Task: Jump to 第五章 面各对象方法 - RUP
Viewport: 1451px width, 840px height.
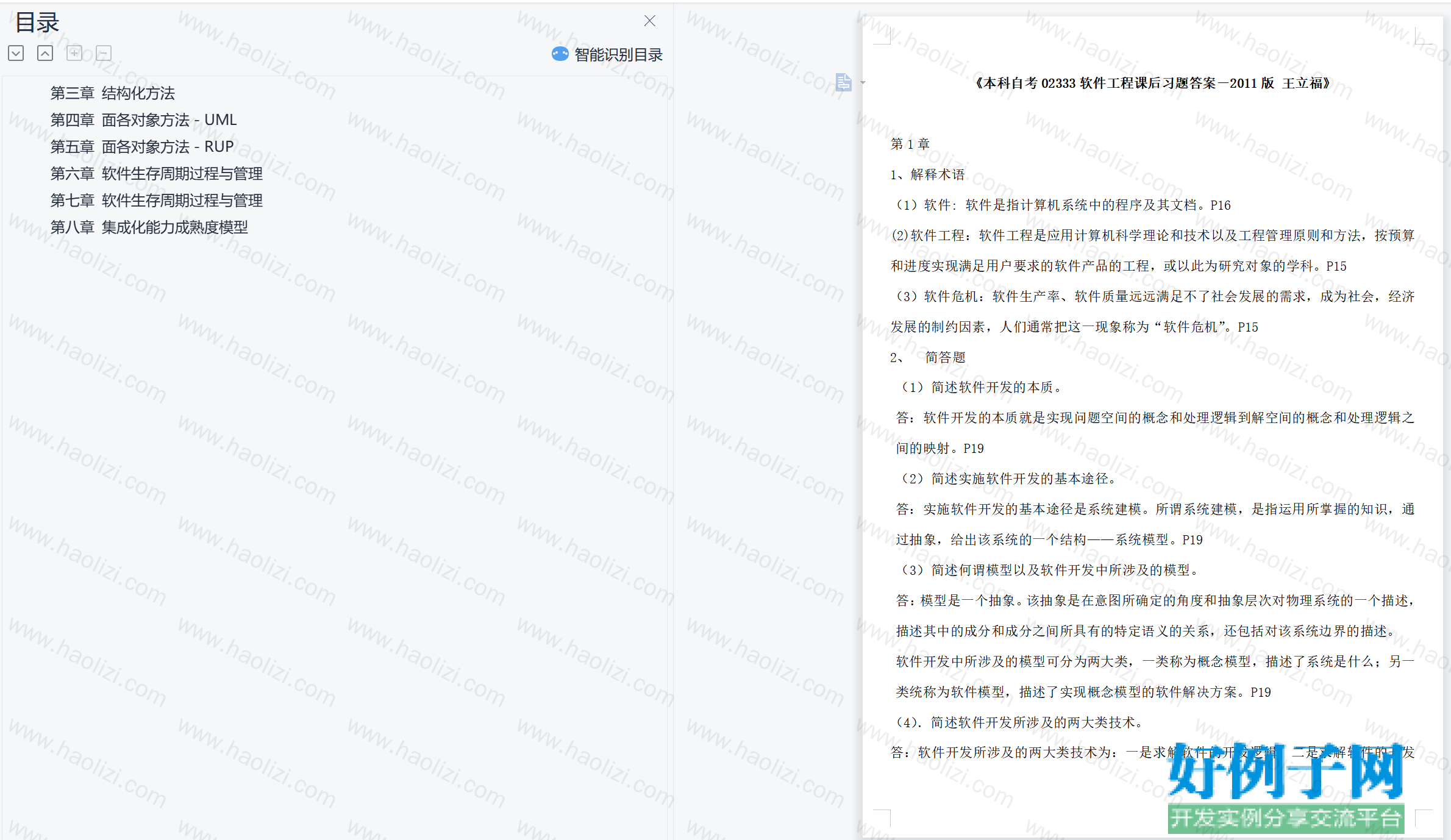Action: coord(142,147)
